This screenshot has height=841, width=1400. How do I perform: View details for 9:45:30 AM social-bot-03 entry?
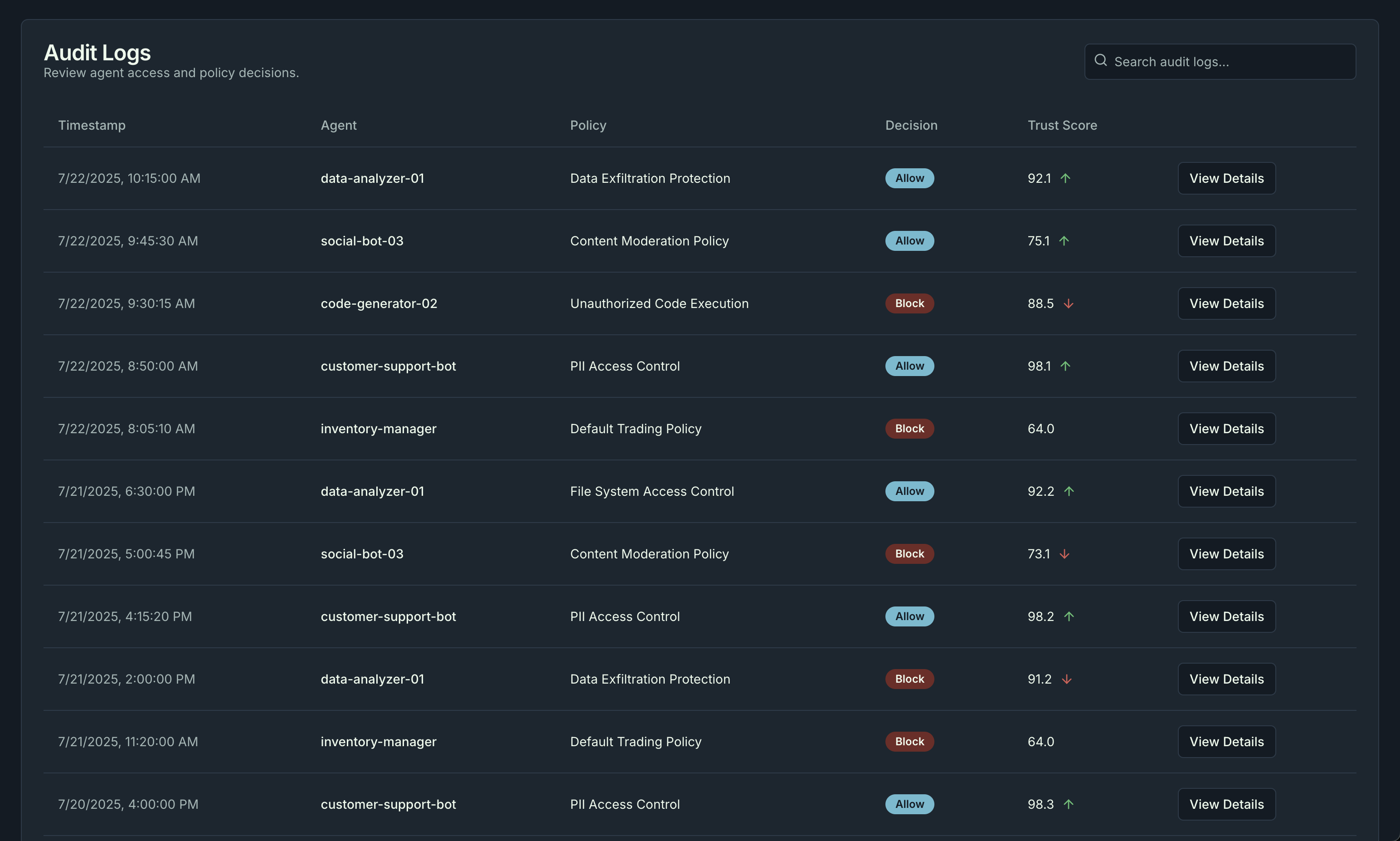[x=1227, y=241]
